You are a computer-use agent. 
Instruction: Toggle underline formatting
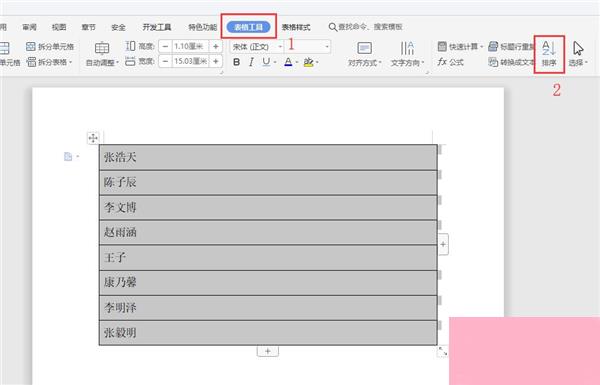click(x=266, y=62)
